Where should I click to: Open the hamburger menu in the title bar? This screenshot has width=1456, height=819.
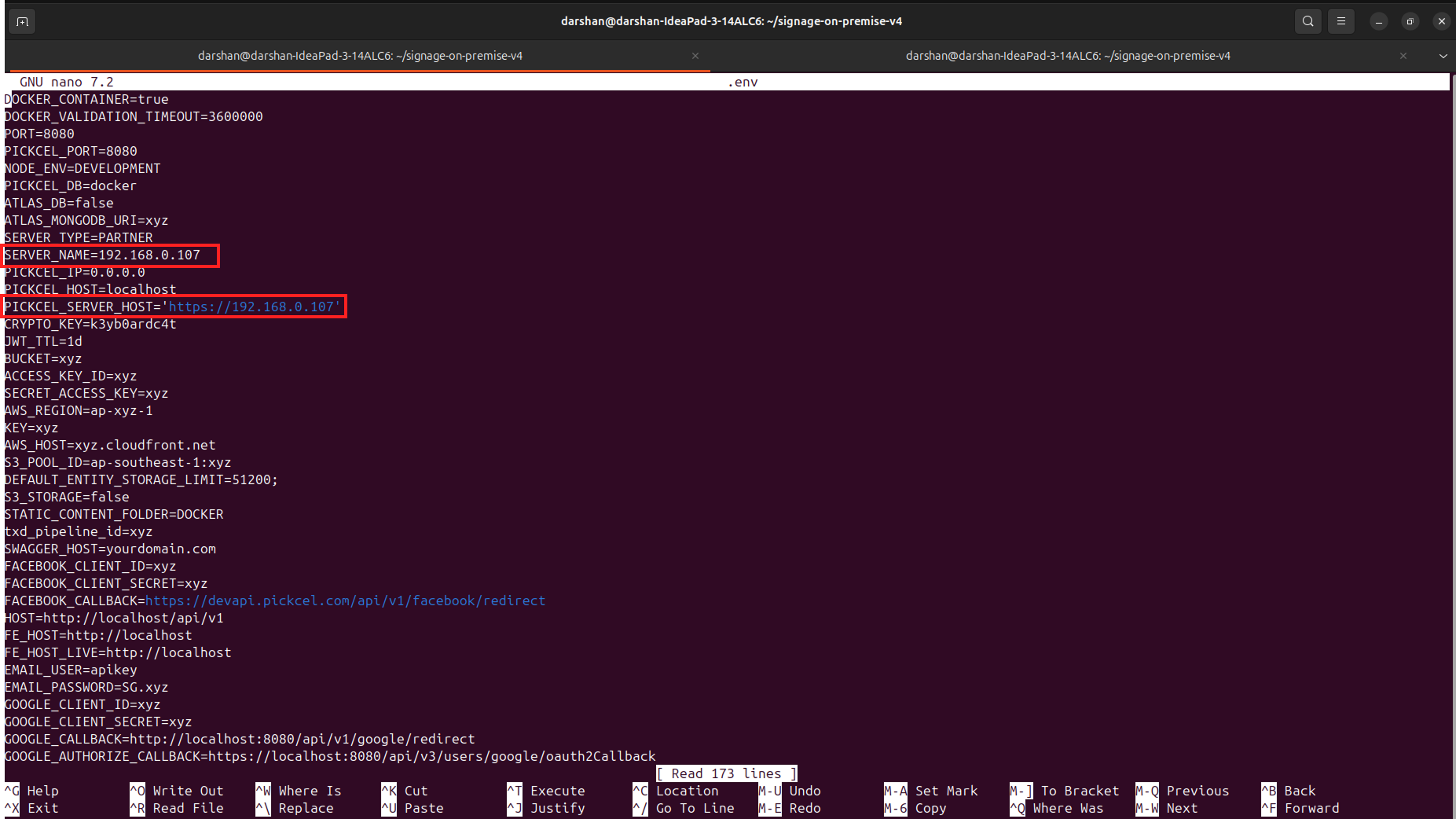tap(1340, 21)
